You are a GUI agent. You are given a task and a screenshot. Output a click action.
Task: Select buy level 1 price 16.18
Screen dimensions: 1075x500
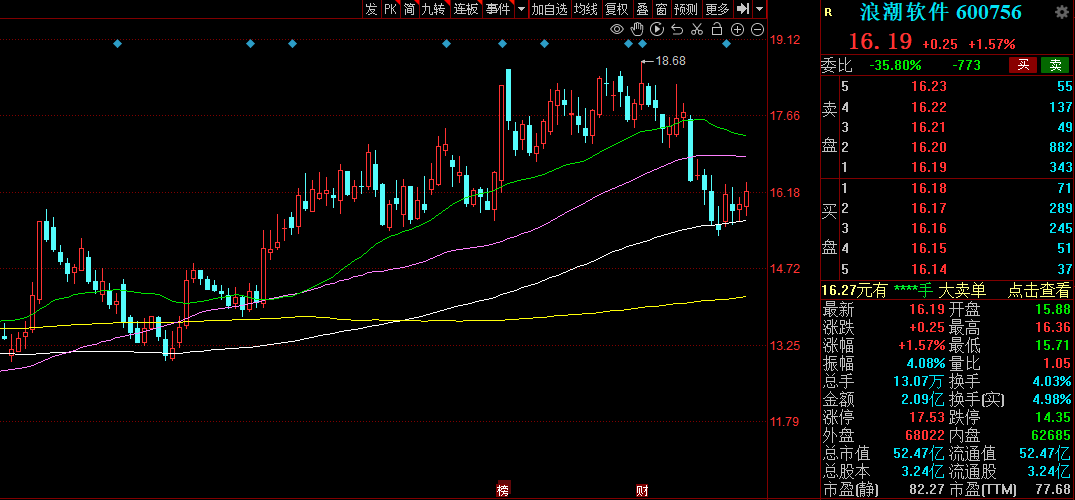(x=928, y=188)
